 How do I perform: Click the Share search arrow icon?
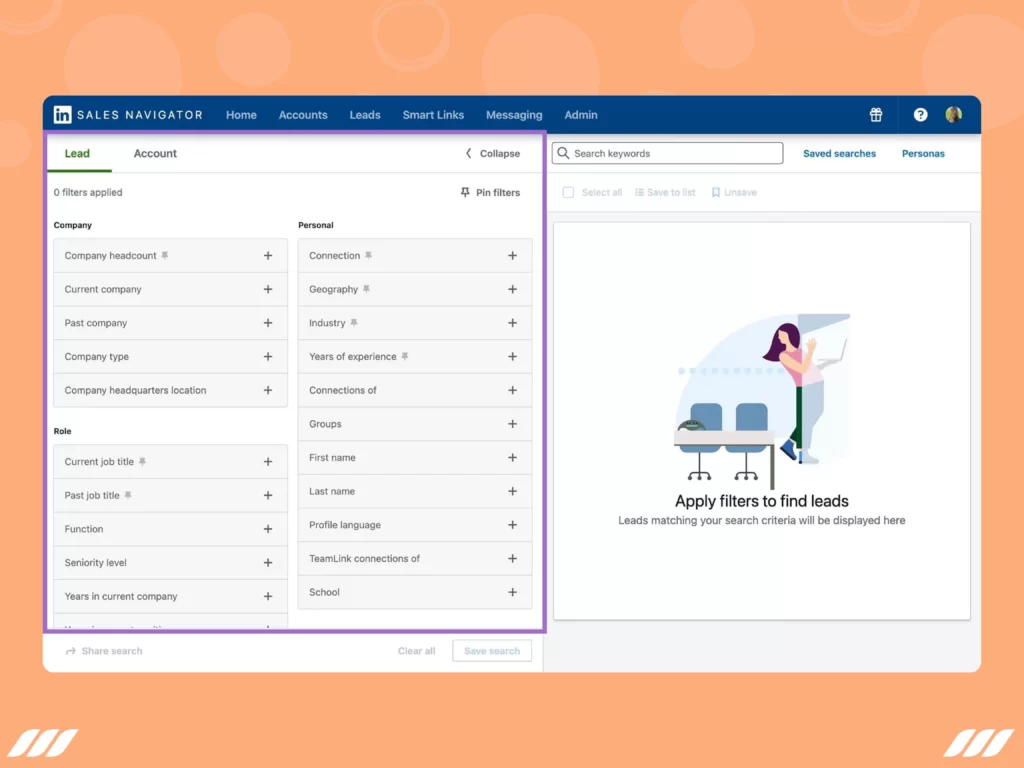pyautogui.click(x=71, y=651)
